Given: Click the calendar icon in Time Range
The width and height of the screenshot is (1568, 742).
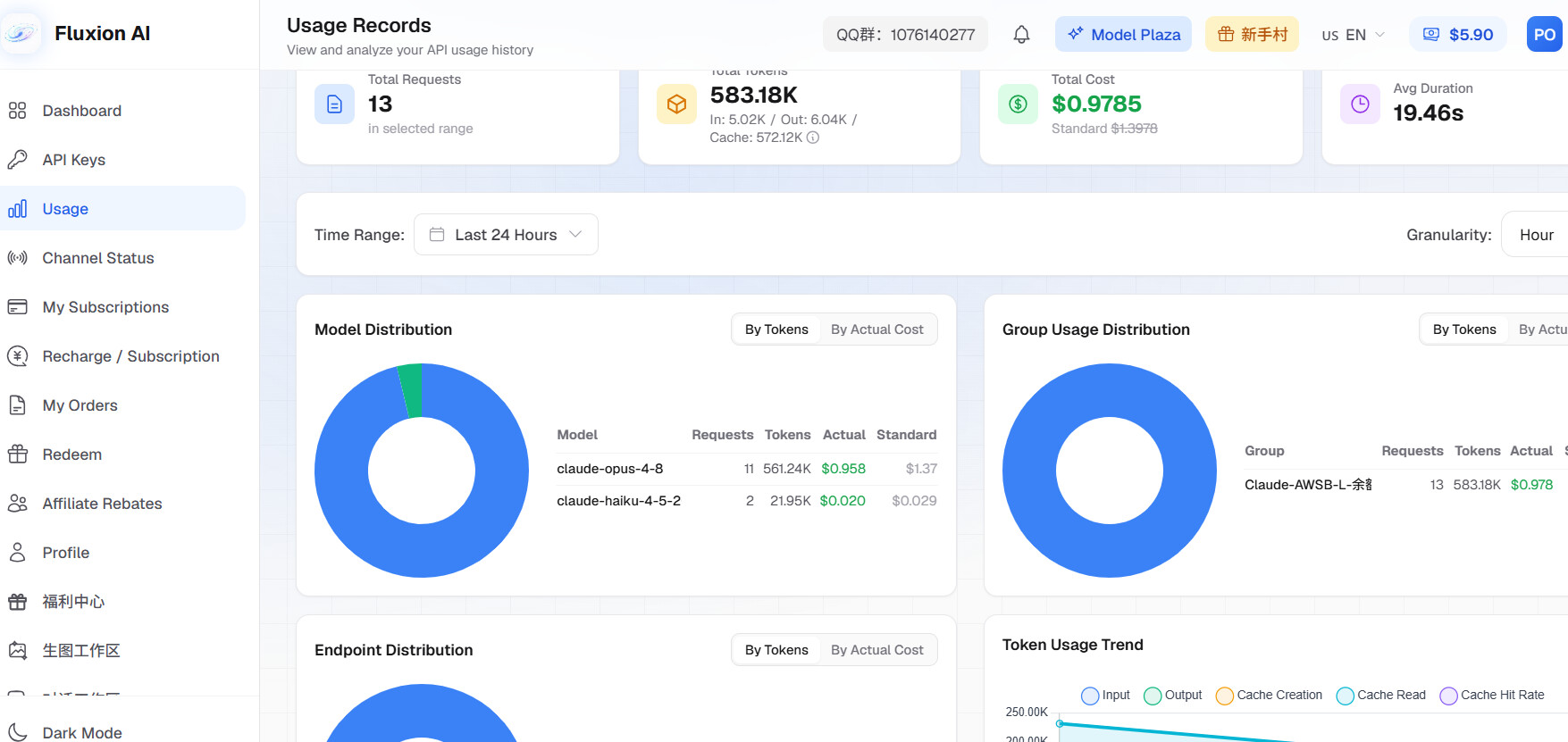Looking at the screenshot, I should [x=437, y=235].
